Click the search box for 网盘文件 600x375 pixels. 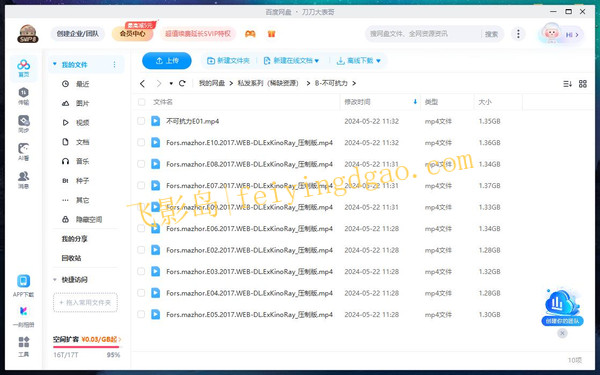(423, 34)
